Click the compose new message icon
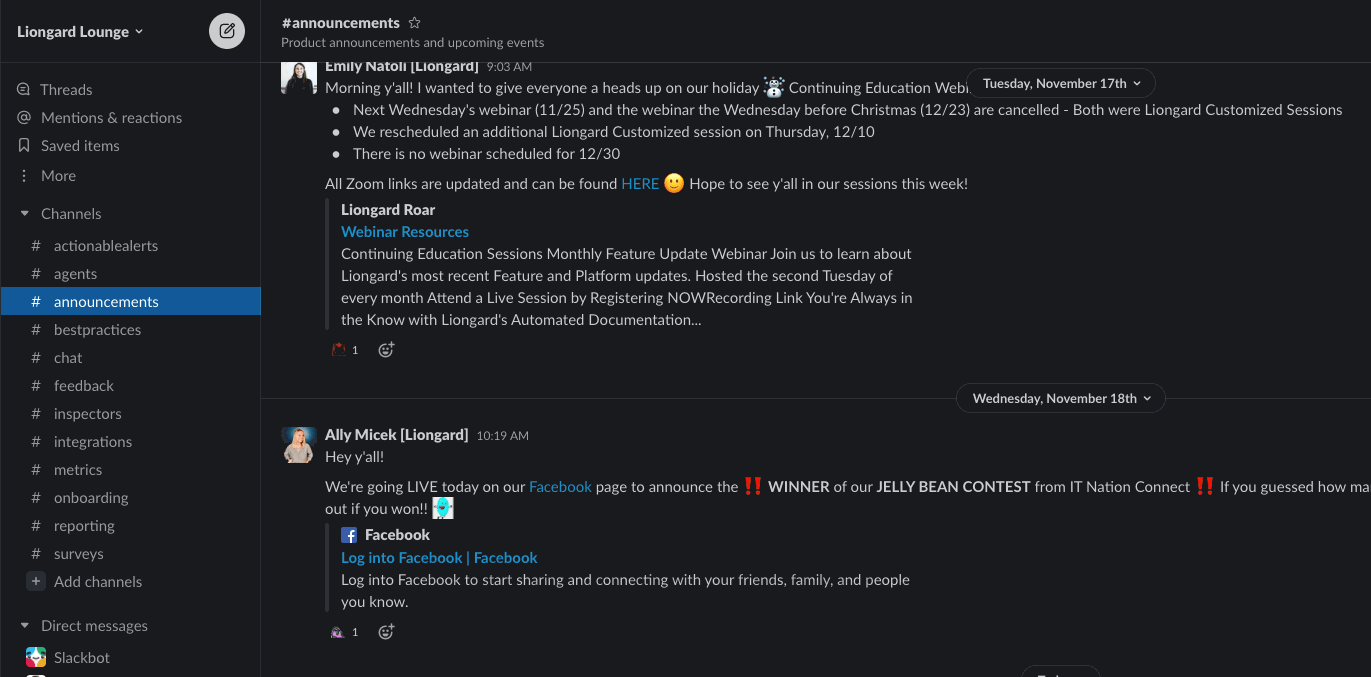Image resolution: width=1371 pixels, height=677 pixels. (226, 30)
